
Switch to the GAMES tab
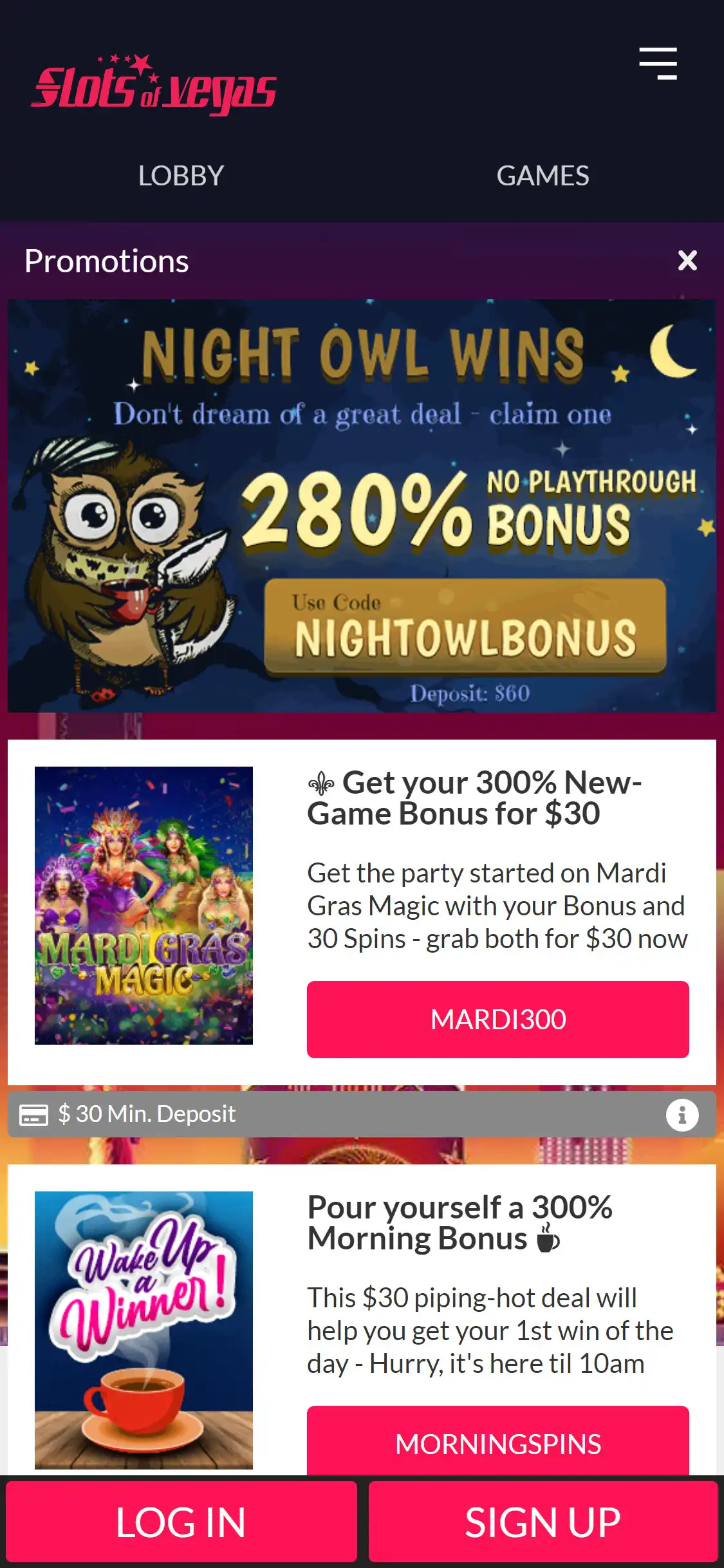543,176
